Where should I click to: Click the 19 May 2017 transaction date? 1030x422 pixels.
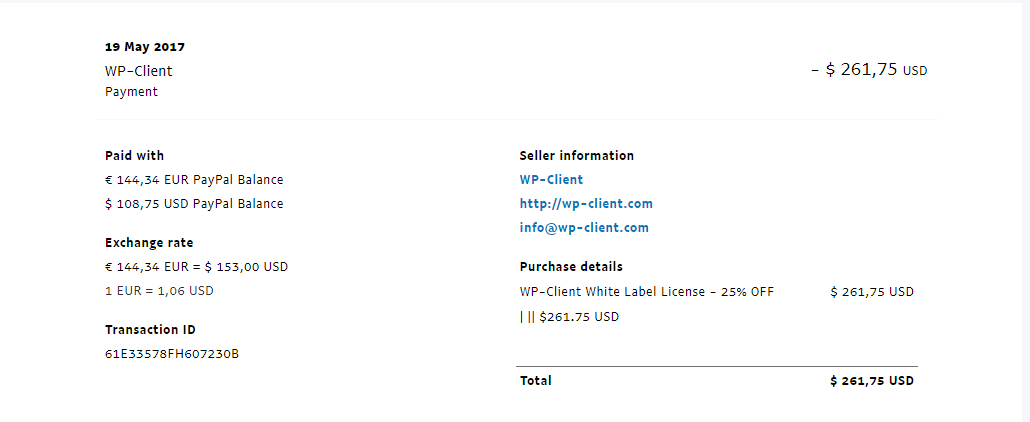click(145, 47)
